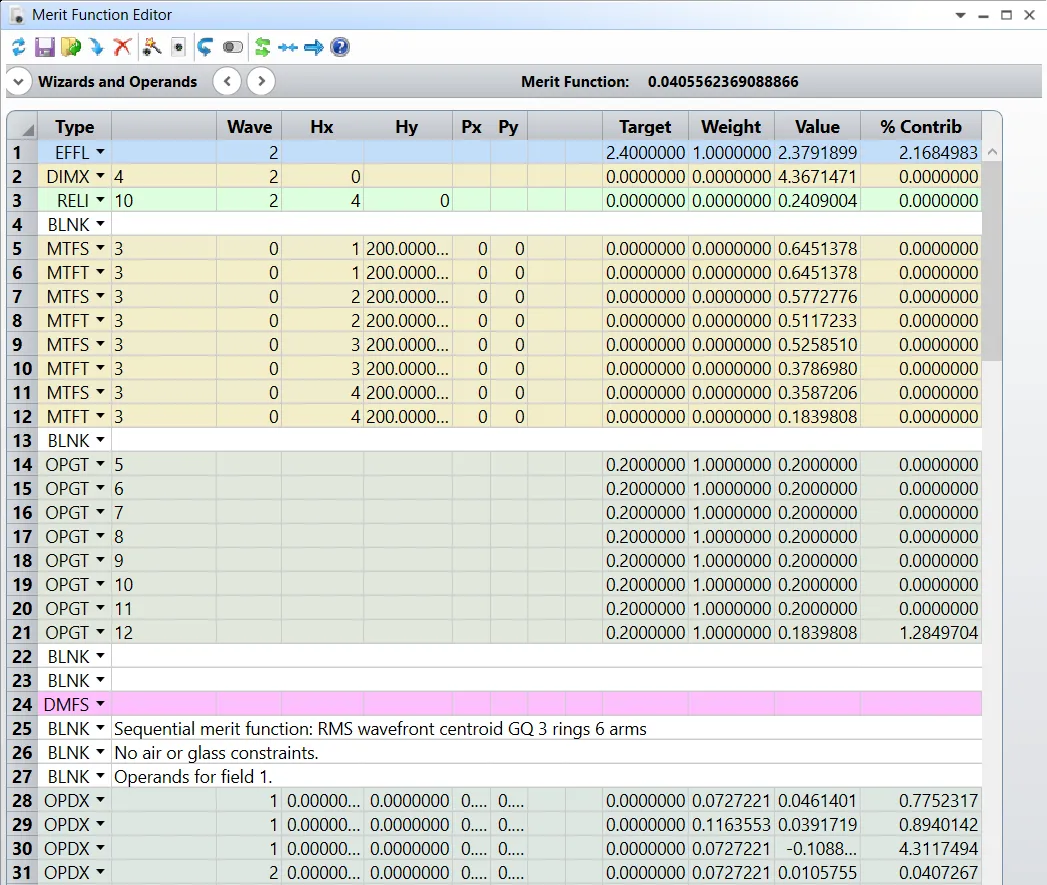Open the window title bar dropdown arrow

pos(960,15)
